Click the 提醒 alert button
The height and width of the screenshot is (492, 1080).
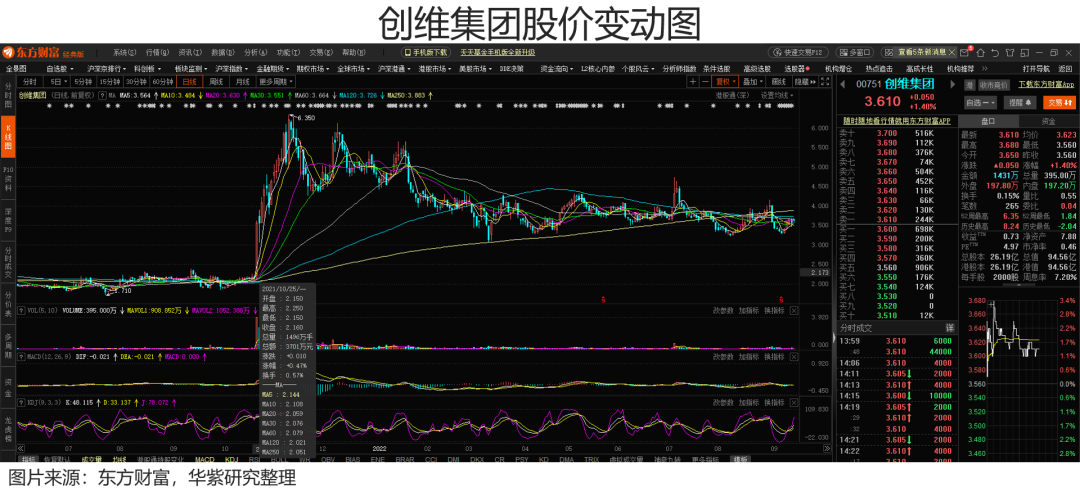[1020, 102]
